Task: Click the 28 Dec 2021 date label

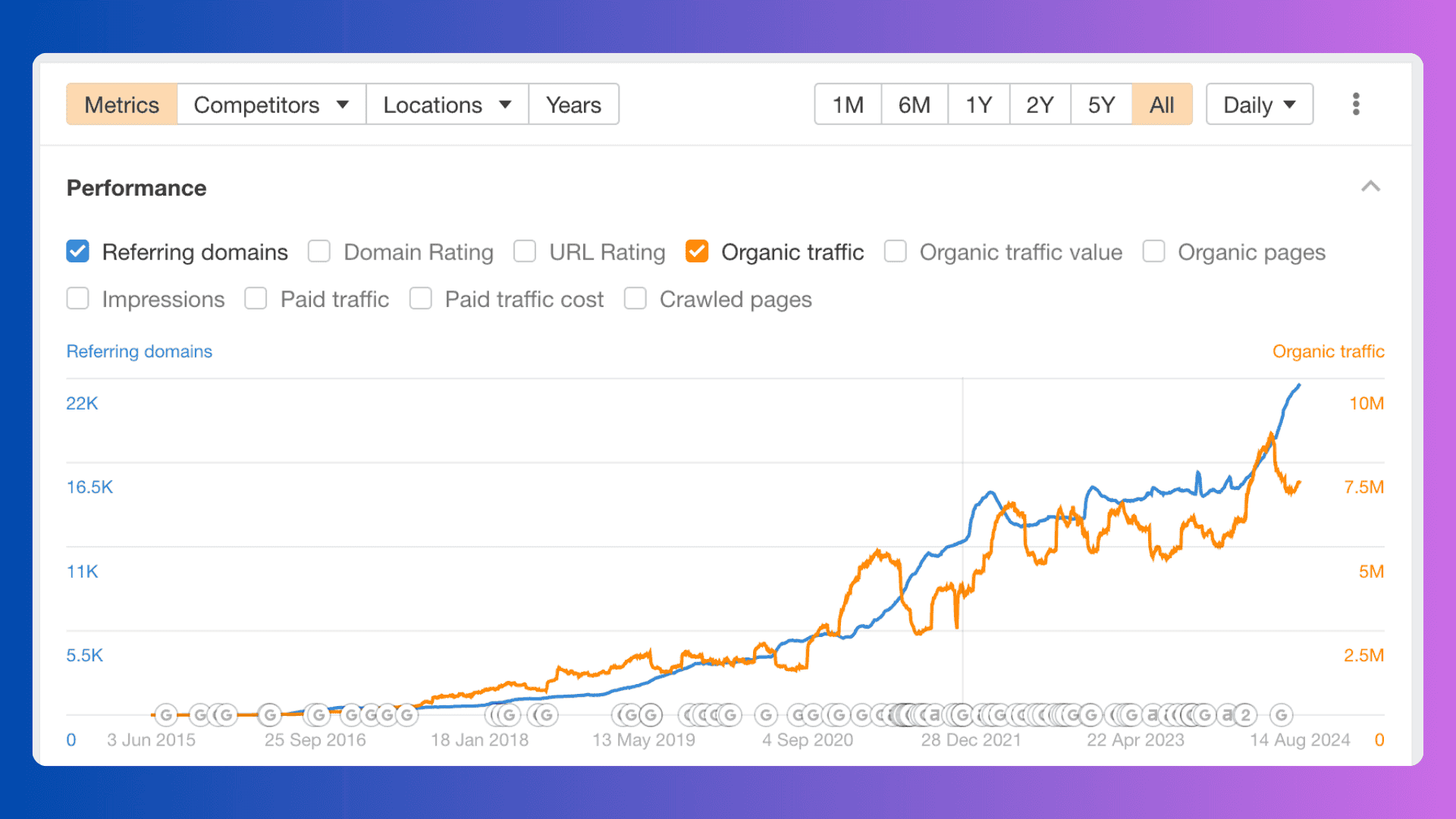Action: pos(971,740)
